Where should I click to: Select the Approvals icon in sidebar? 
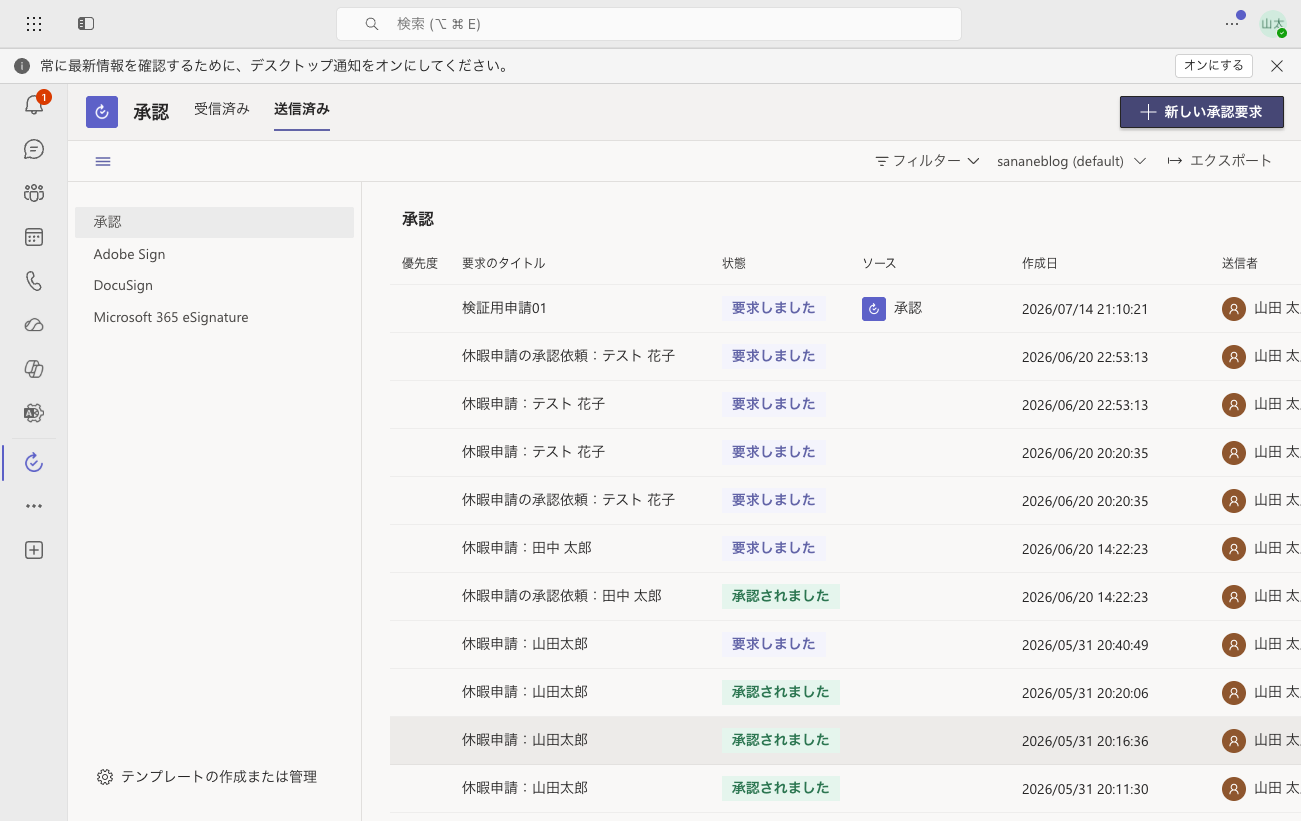[x=34, y=462]
